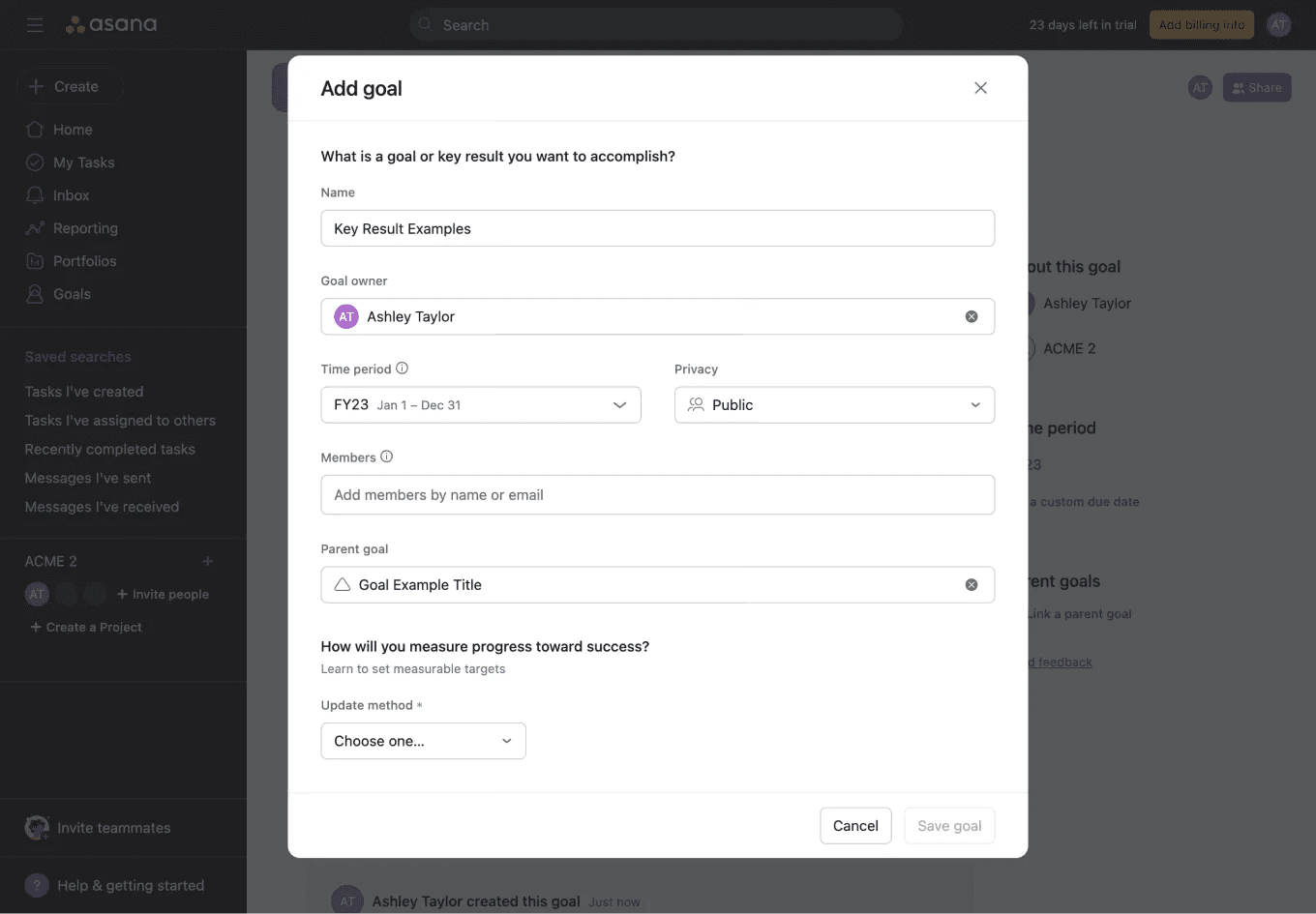Remove Ashley Taylor as goal owner
Image resolution: width=1316 pixels, height=914 pixels.
click(x=972, y=316)
